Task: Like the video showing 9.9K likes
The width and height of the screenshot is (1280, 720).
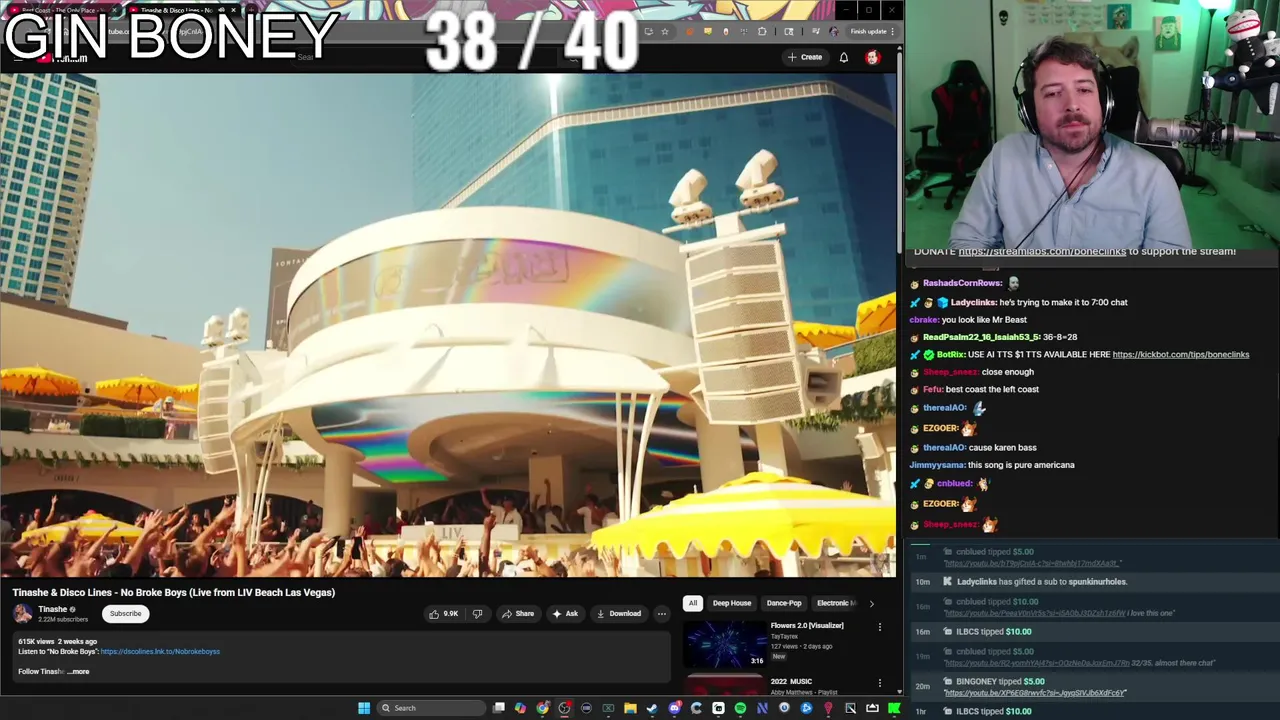Action: tap(443, 614)
